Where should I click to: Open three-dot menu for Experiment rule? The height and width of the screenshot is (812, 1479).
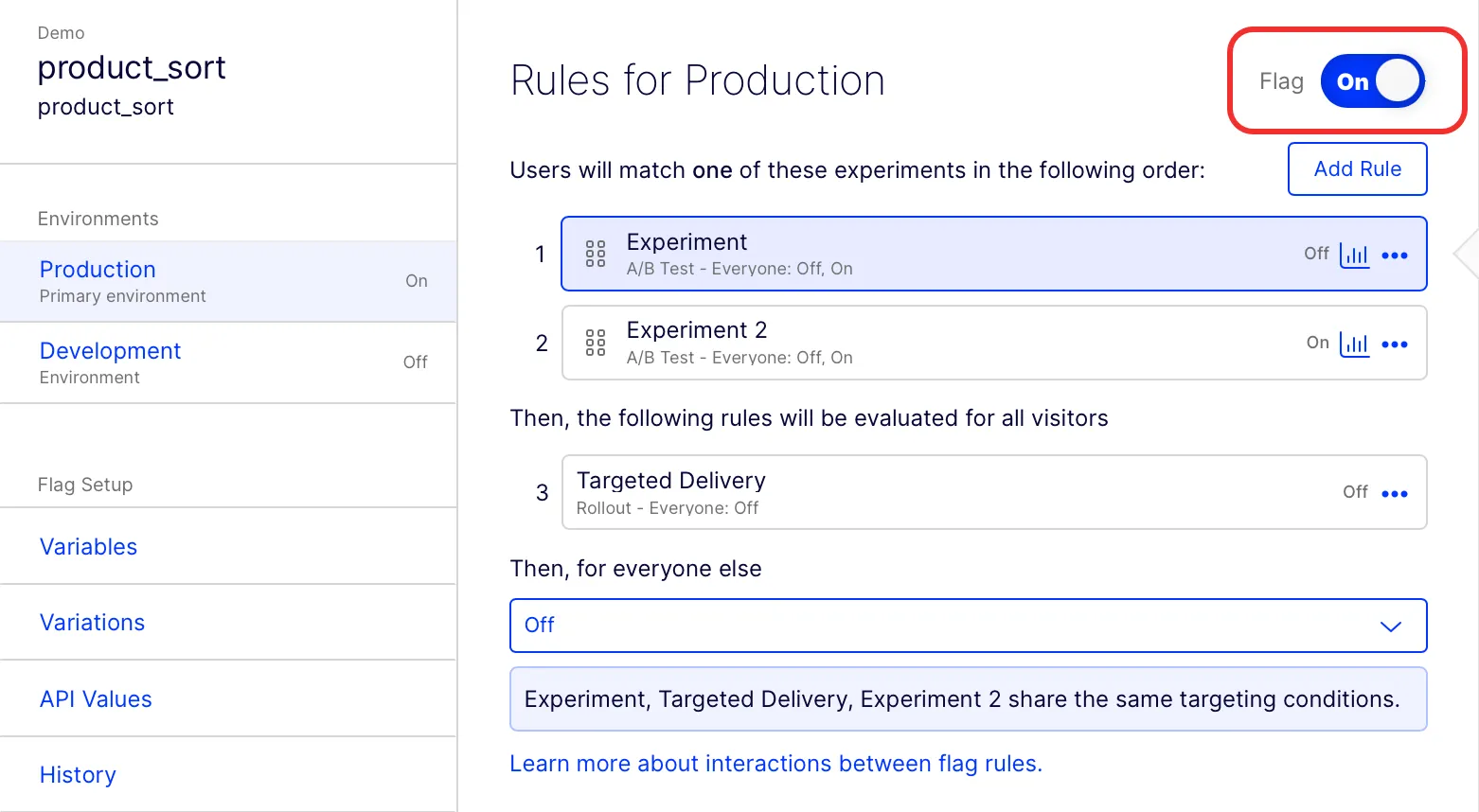[1395, 256]
